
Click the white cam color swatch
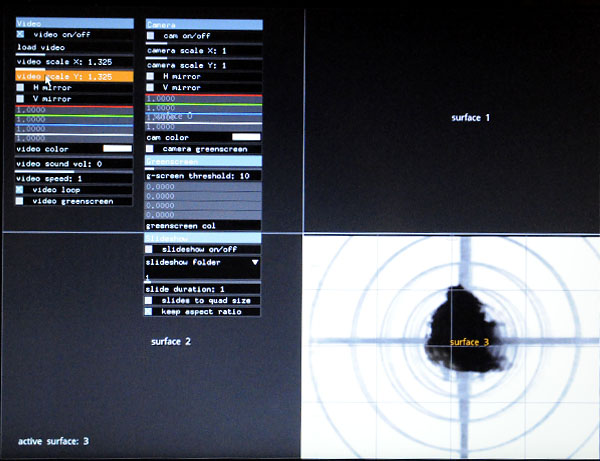pos(246,137)
